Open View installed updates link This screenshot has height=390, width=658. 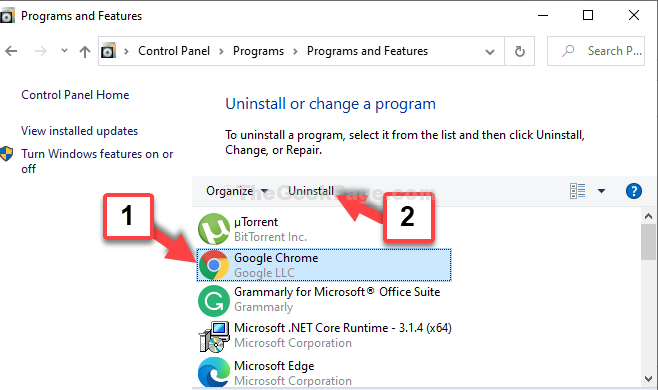(x=79, y=131)
